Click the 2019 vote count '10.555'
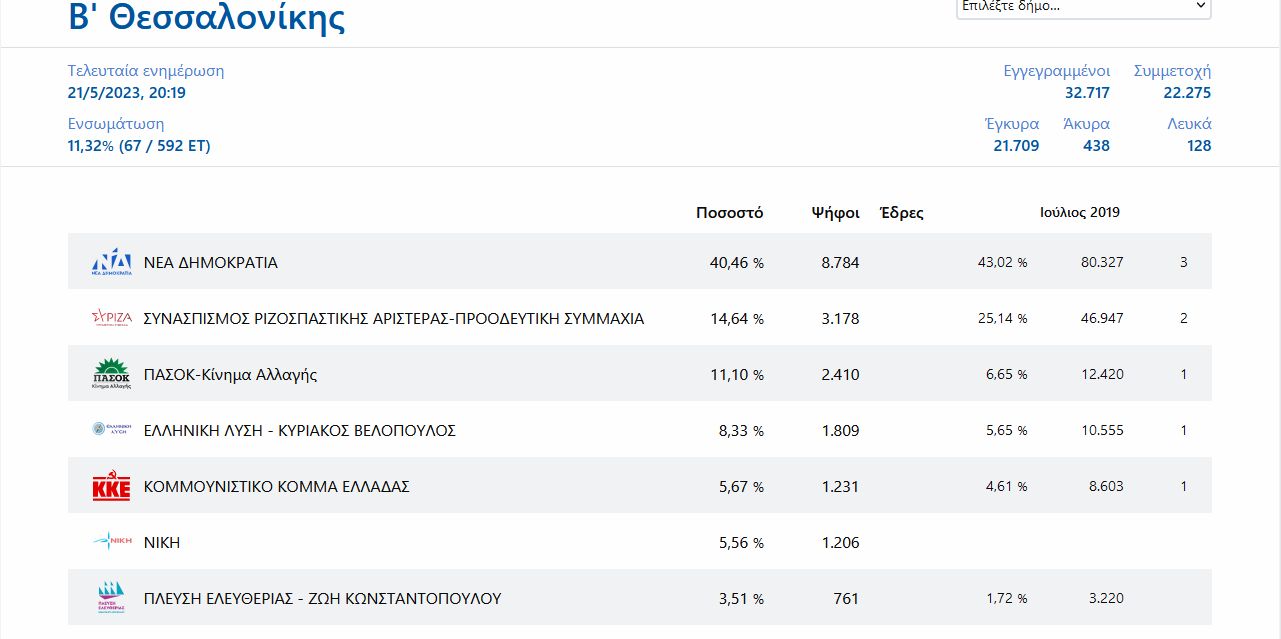 1102,431
